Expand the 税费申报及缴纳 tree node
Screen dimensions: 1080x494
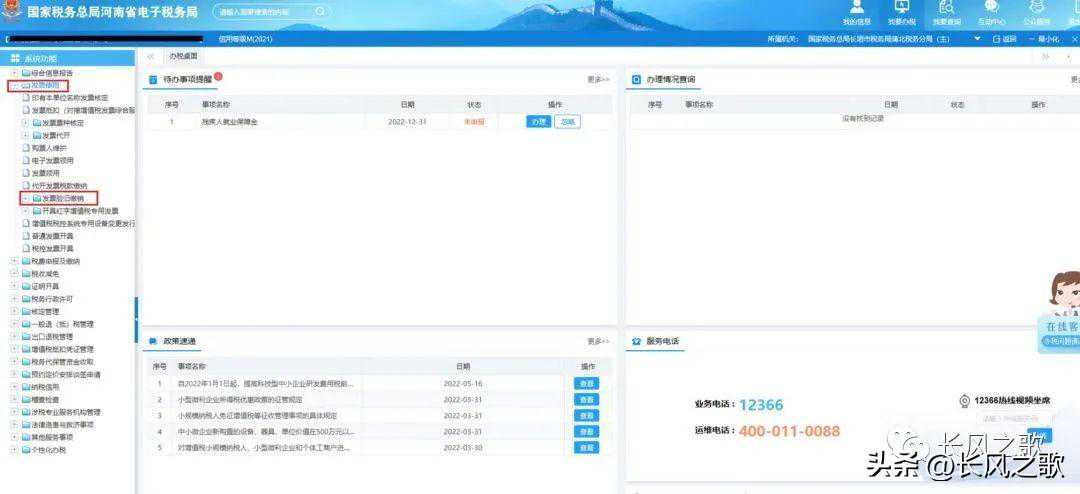point(14,261)
